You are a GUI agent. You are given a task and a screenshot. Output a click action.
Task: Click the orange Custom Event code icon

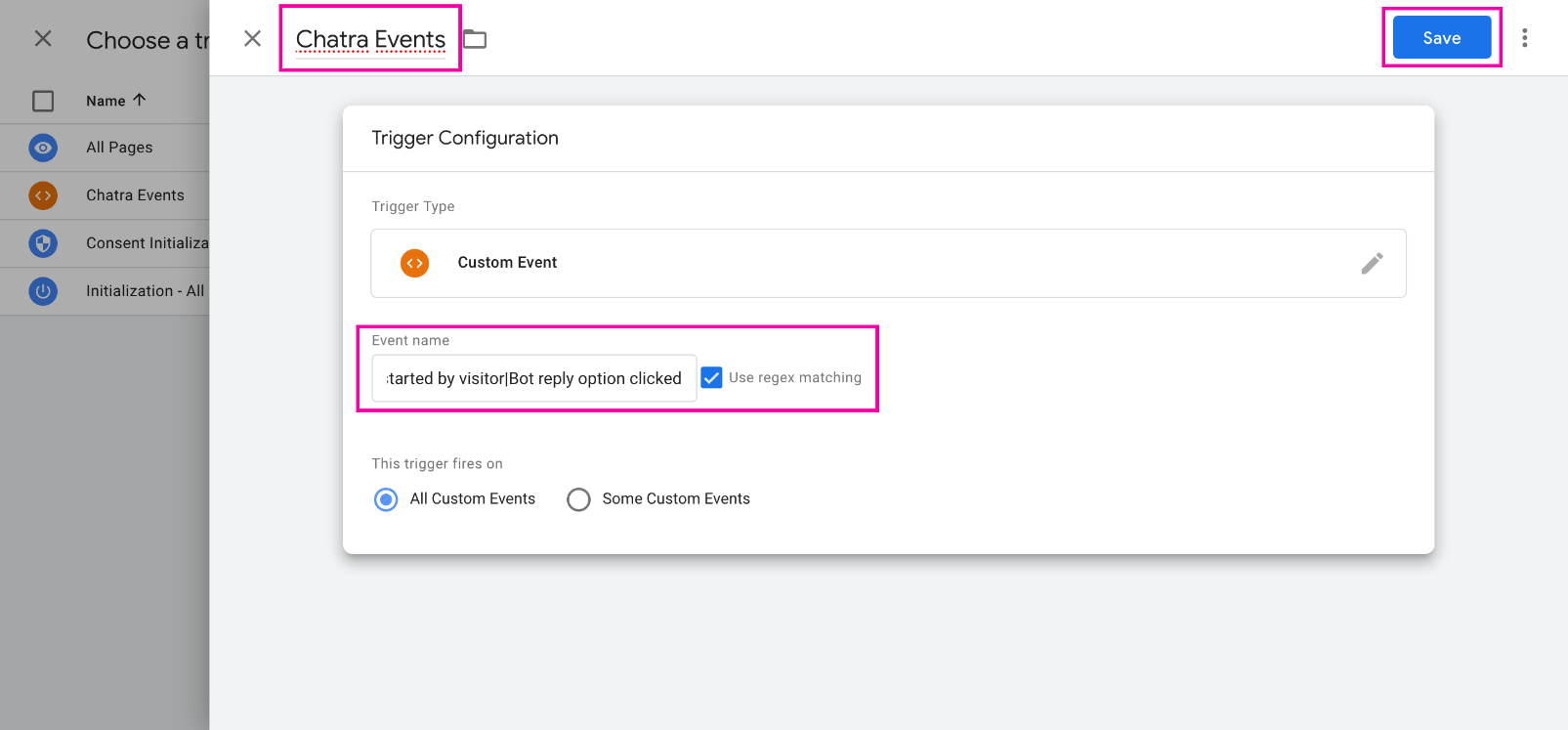tap(415, 263)
